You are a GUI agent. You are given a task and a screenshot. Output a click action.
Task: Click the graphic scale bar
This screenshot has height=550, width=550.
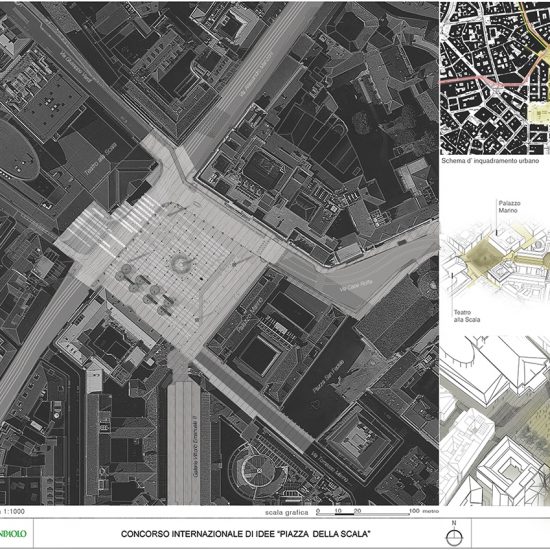[x=362, y=512]
